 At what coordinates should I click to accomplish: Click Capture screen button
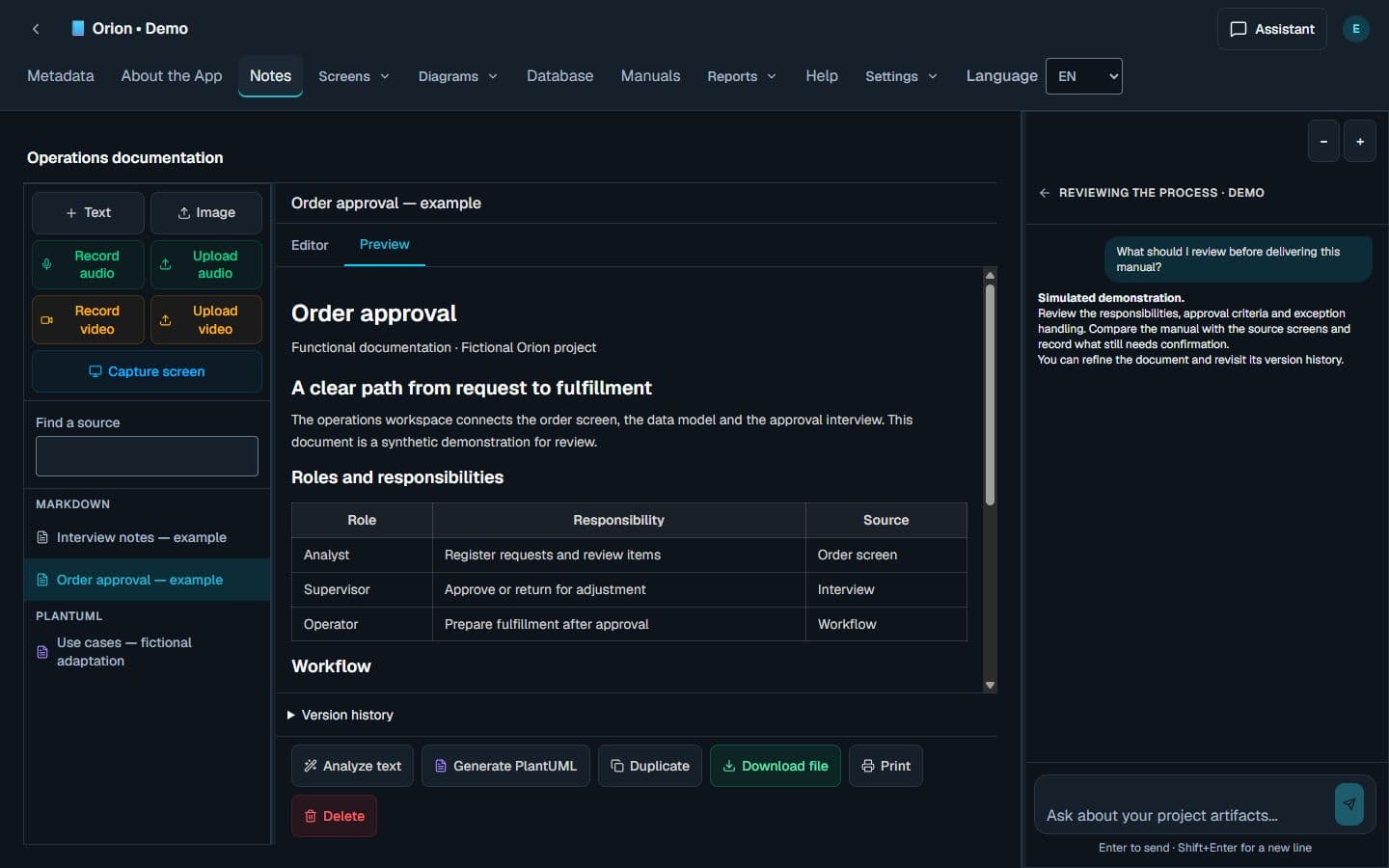tap(147, 371)
